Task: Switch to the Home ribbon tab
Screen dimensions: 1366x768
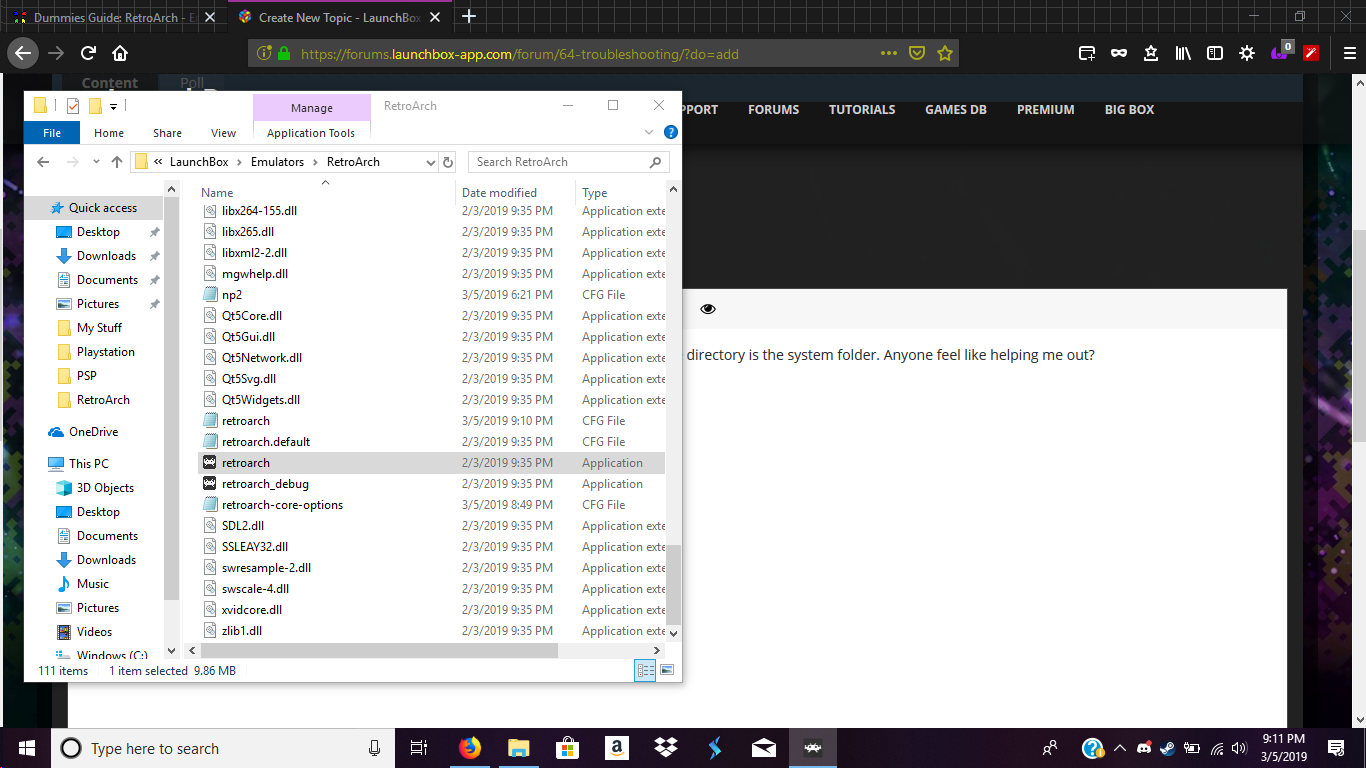Action: click(x=109, y=133)
